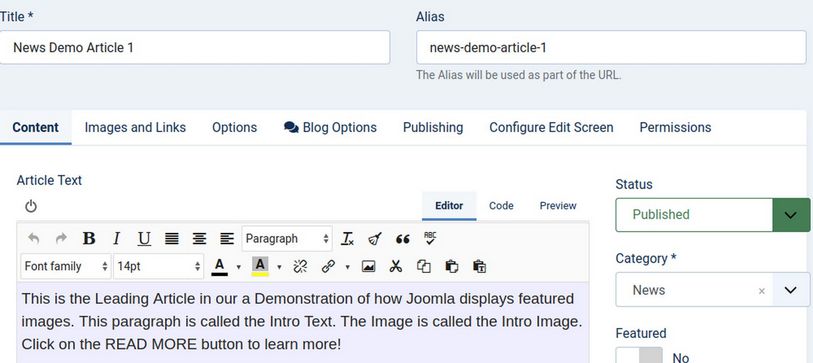The image size is (813, 363).
Task: Copy selection with copy icon
Action: [424, 267]
